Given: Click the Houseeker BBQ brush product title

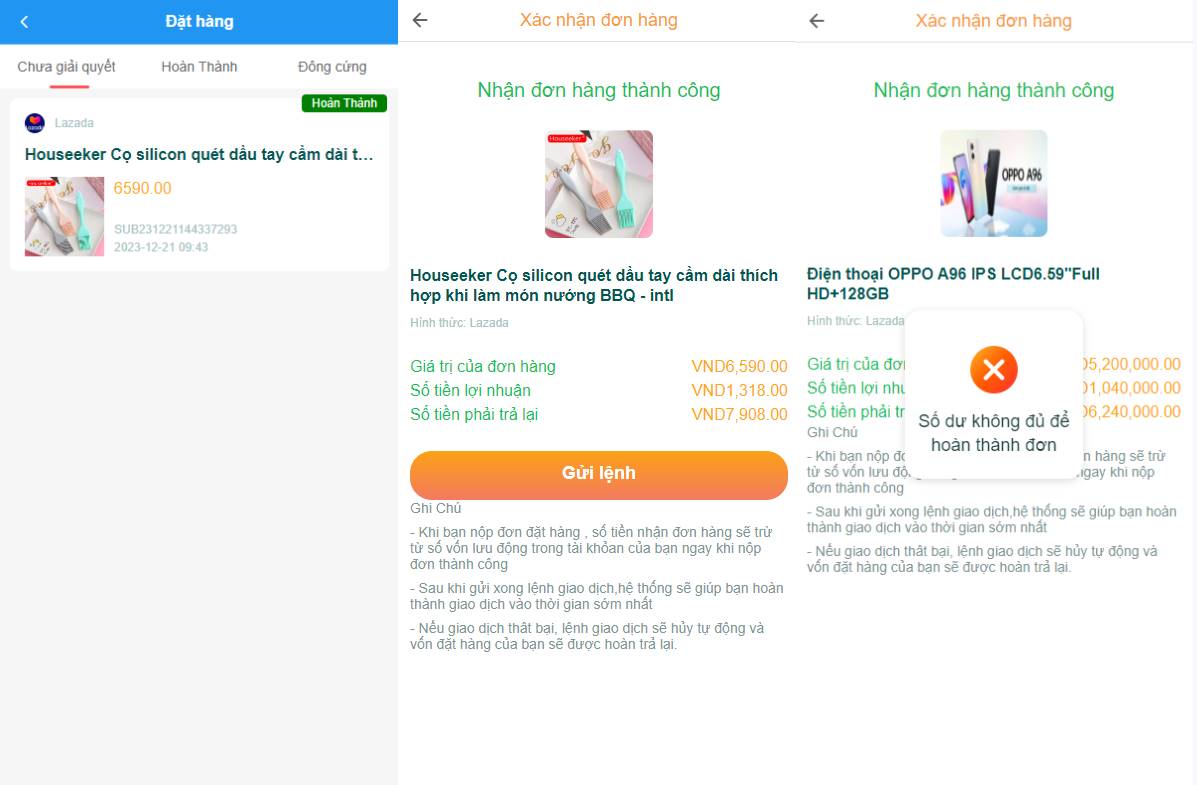Looking at the screenshot, I should (594, 285).
